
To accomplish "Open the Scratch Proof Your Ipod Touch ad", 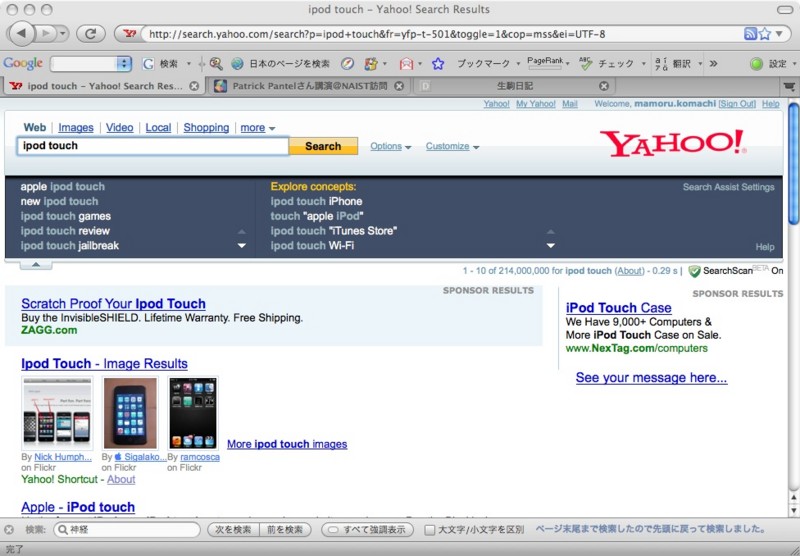I will [113, 304].
